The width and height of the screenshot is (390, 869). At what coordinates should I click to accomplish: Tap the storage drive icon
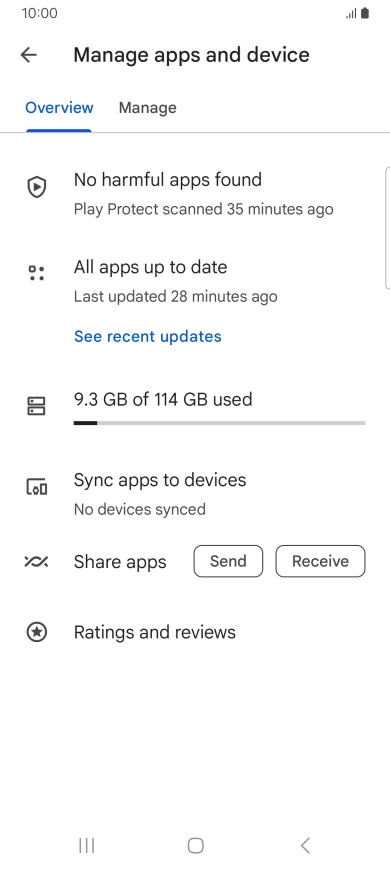coord(37,406)
